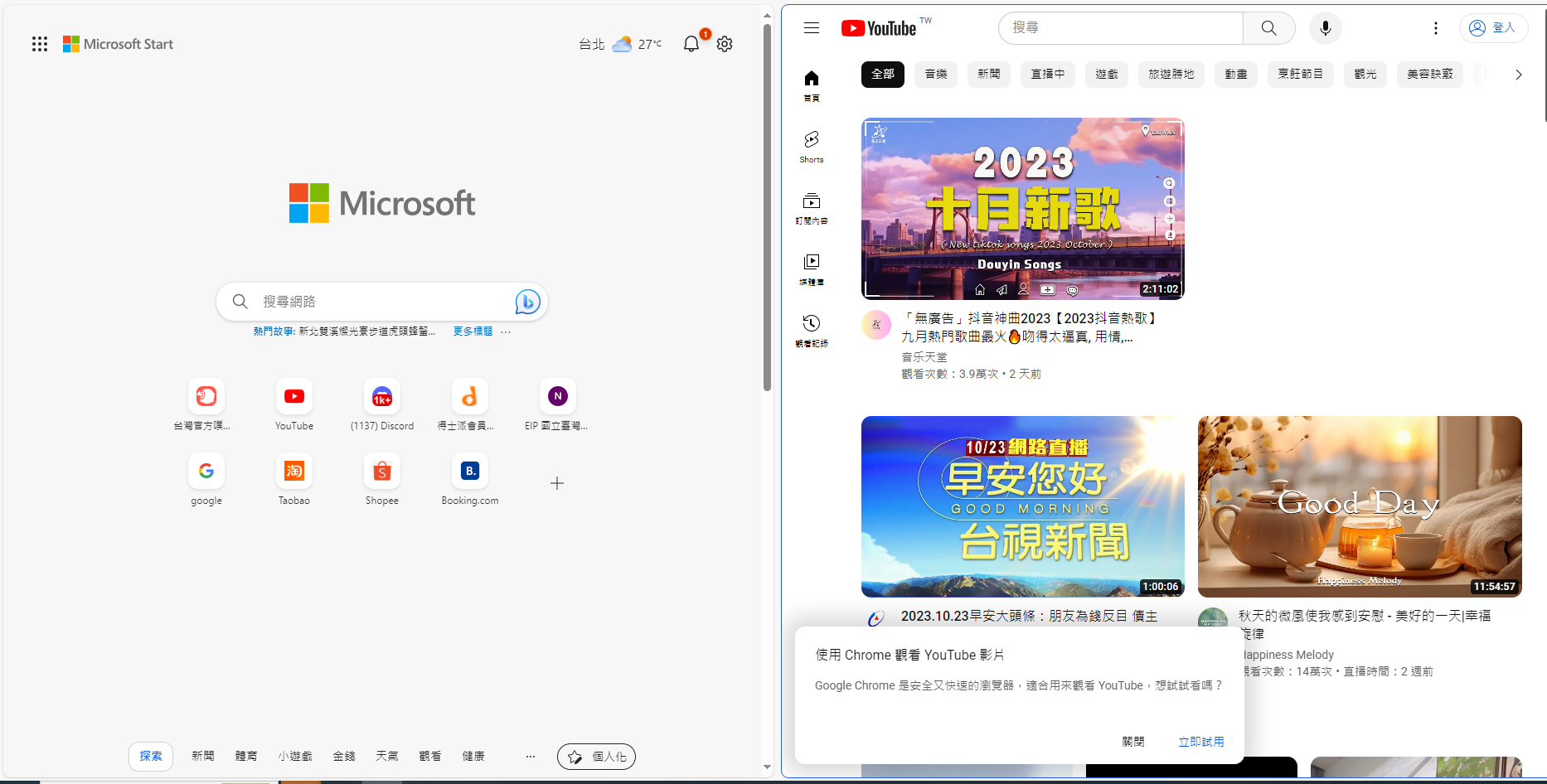Viewport: 1547px width, 784px height.
Task: Open the 更多標題 link
Action: 473,332
